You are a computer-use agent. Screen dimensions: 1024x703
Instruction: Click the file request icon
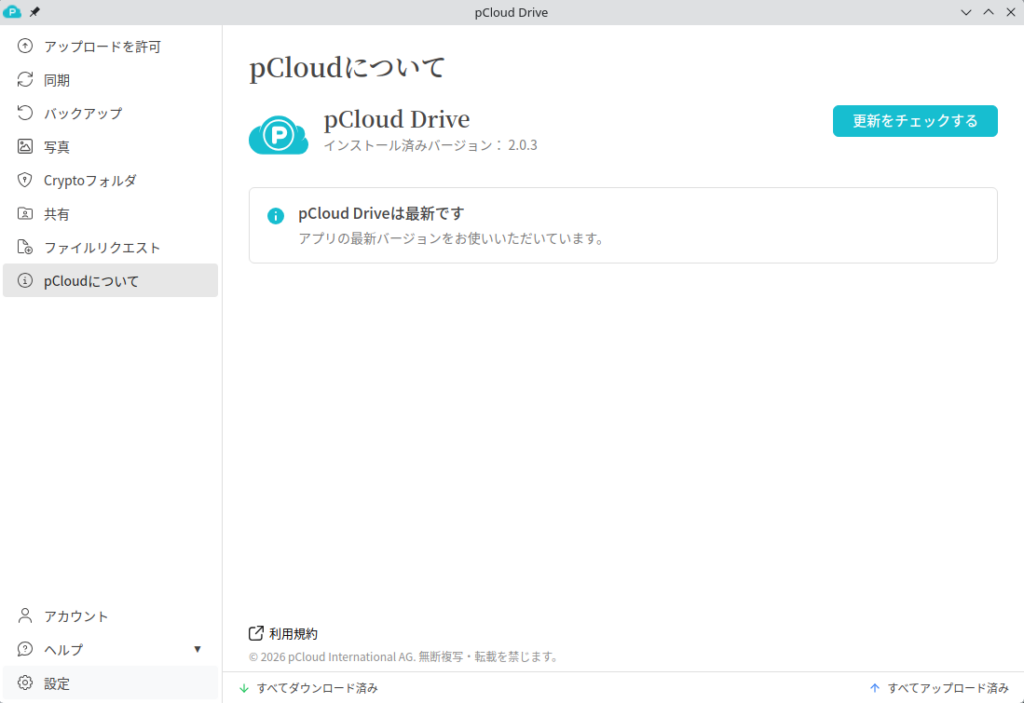point(26,248)
